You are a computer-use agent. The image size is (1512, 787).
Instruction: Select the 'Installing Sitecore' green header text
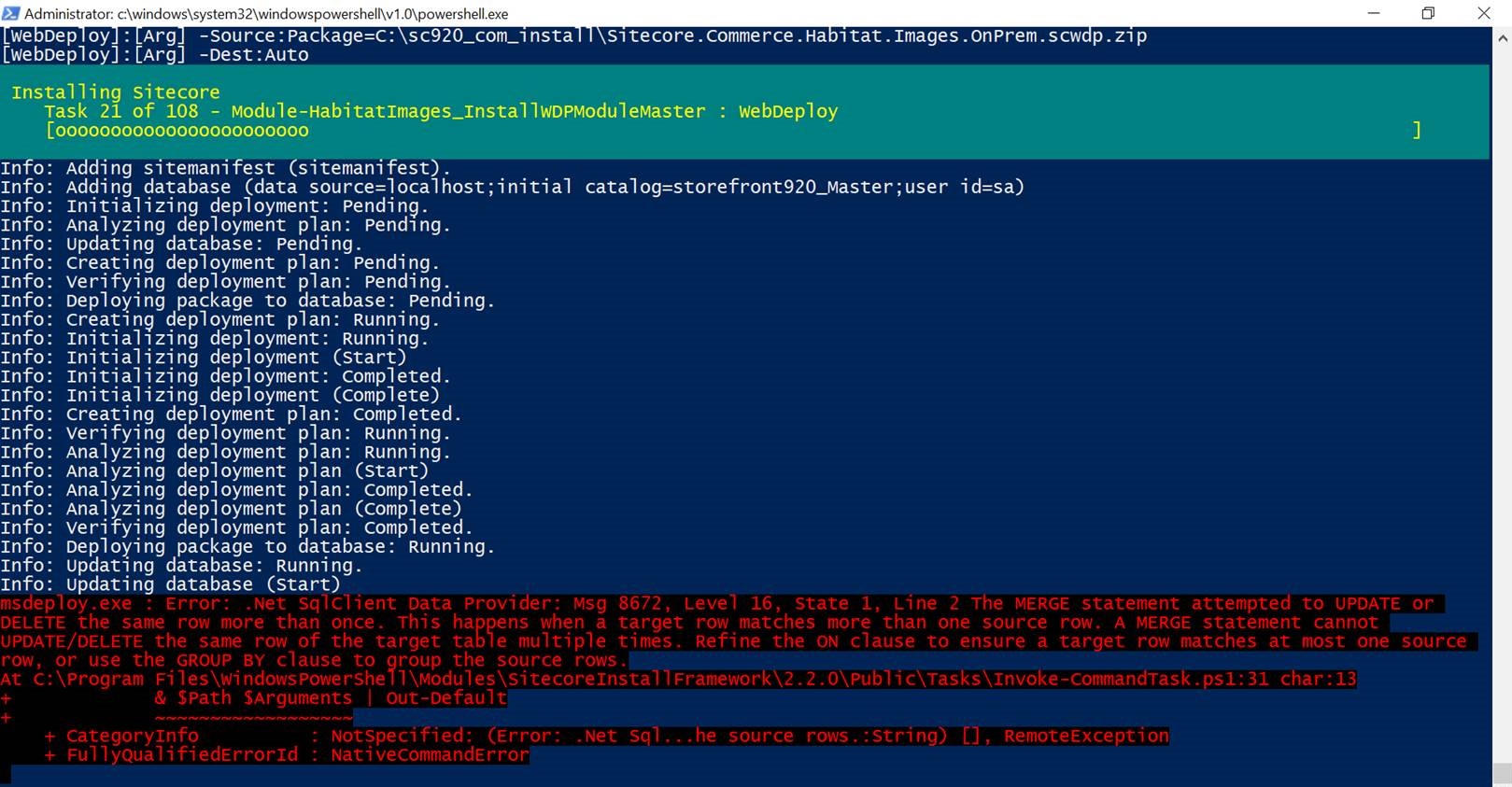pyautogui.click(x=115, y=91)
